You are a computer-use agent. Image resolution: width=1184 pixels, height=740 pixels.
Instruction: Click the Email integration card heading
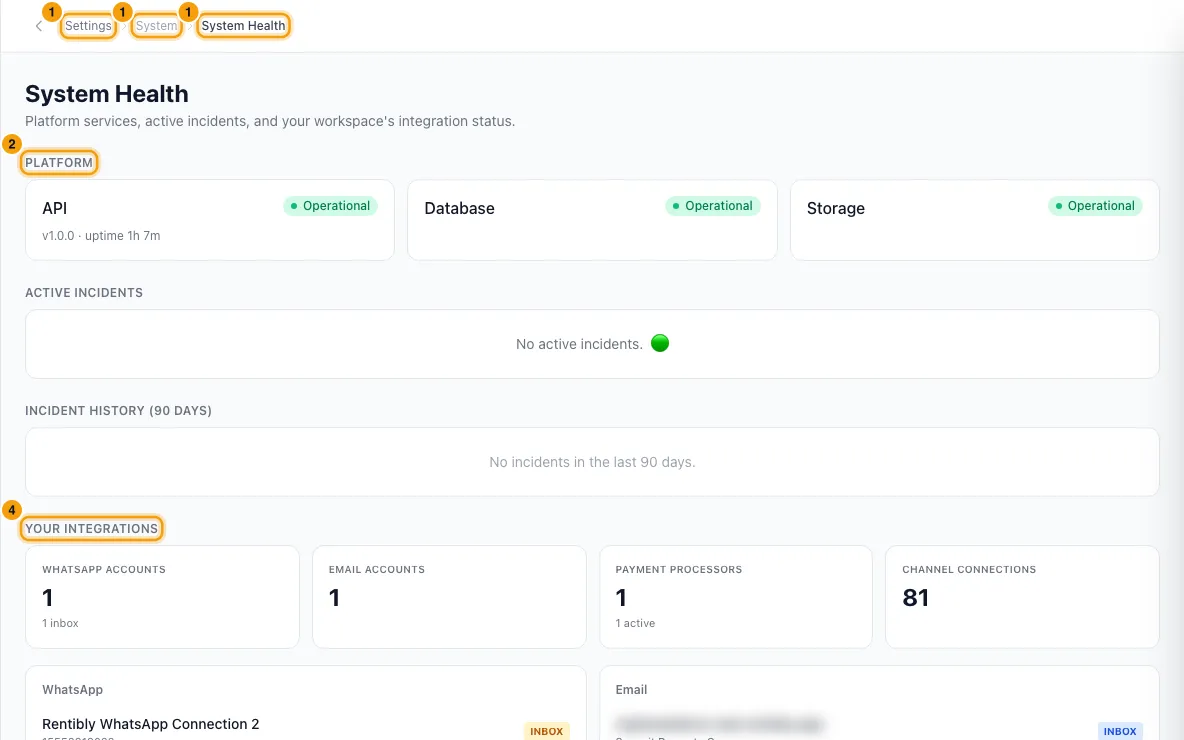(631, 690)
